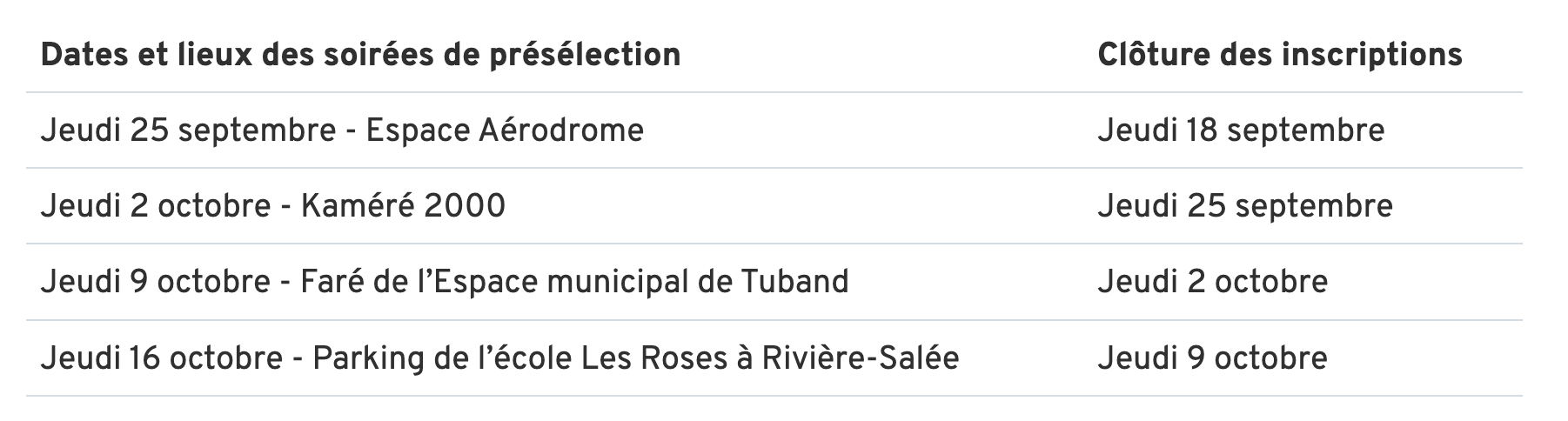Click "Jeudi 2 octobre" in the Clôture column
Viewport: 1568px width, 421px height.
[x=1212, y=282]
